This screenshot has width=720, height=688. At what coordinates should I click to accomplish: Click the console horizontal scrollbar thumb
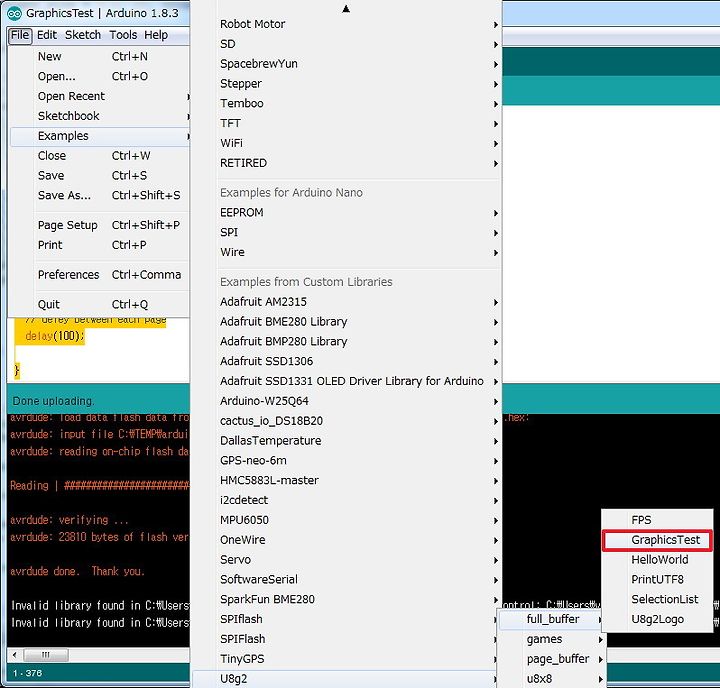46,655
